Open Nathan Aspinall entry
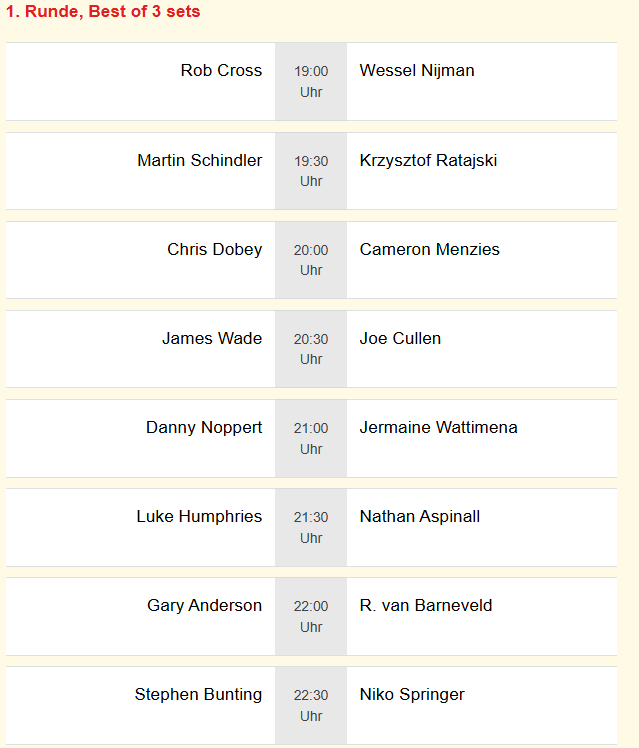This screenshot has height=748, width=639. click(x=420, y=517)
